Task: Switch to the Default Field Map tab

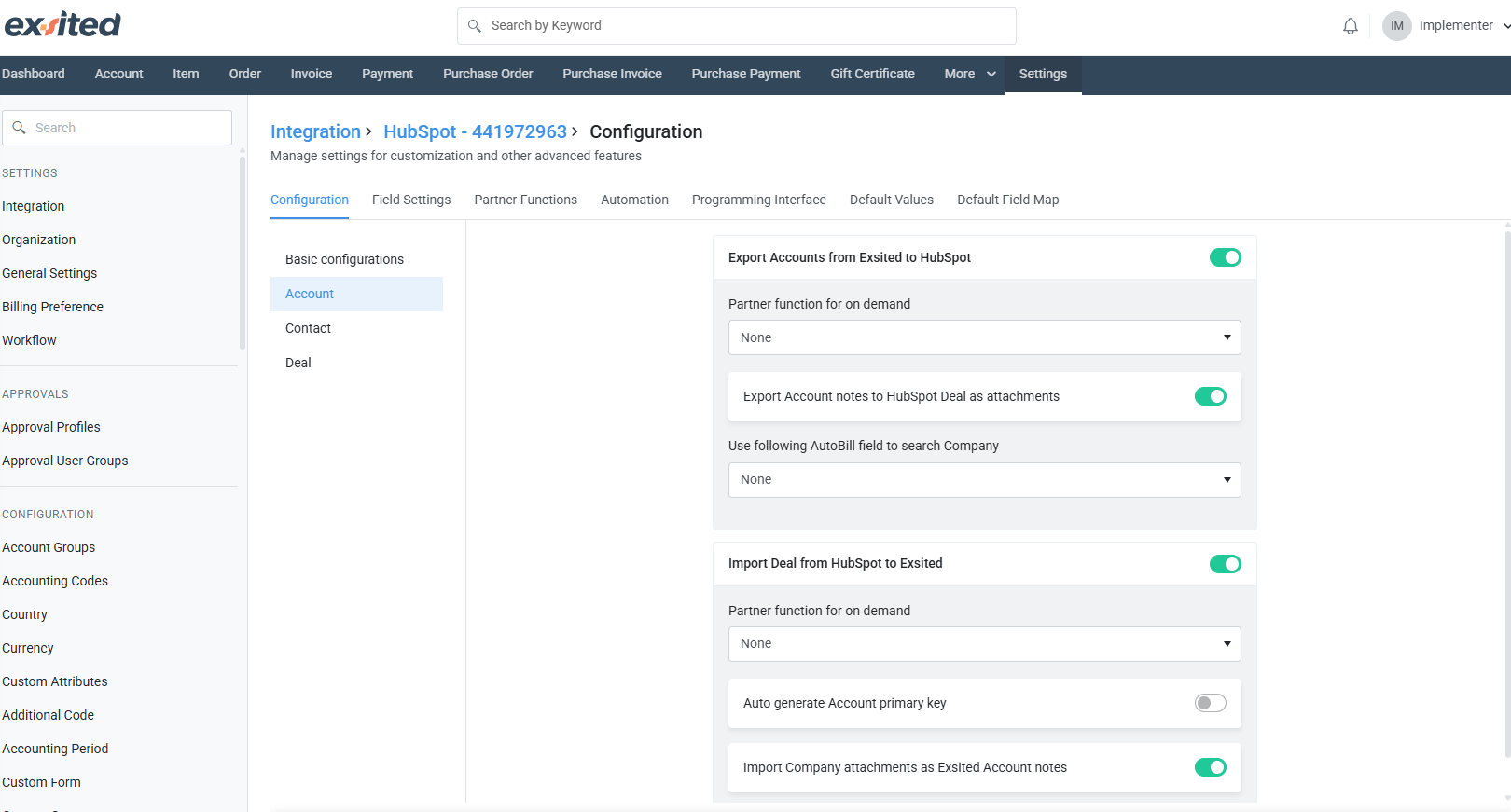Action: pos(1008,200)
